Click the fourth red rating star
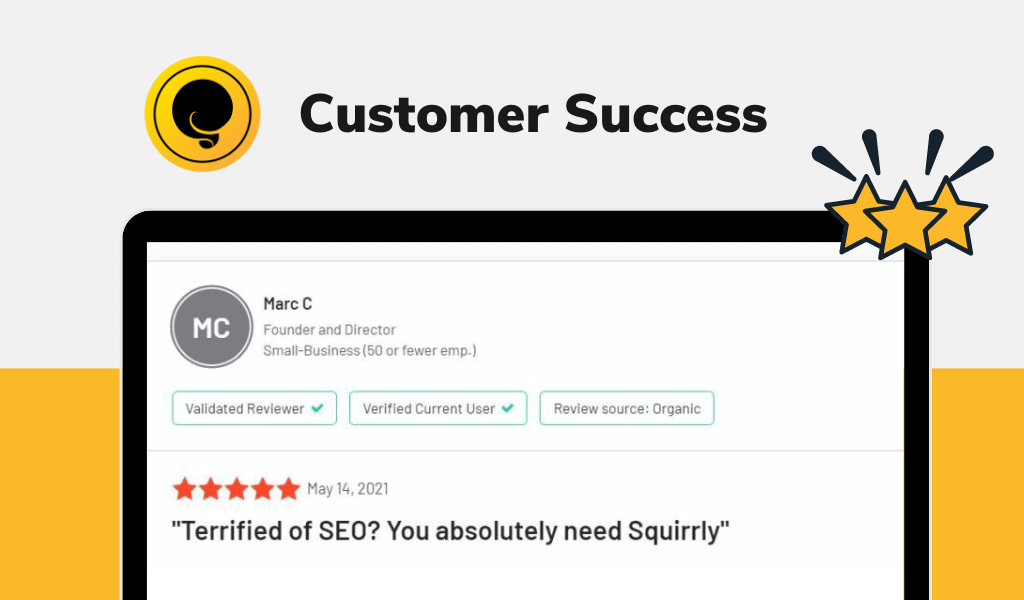Screen dimensions: 1024x600 tap(263, 488)
